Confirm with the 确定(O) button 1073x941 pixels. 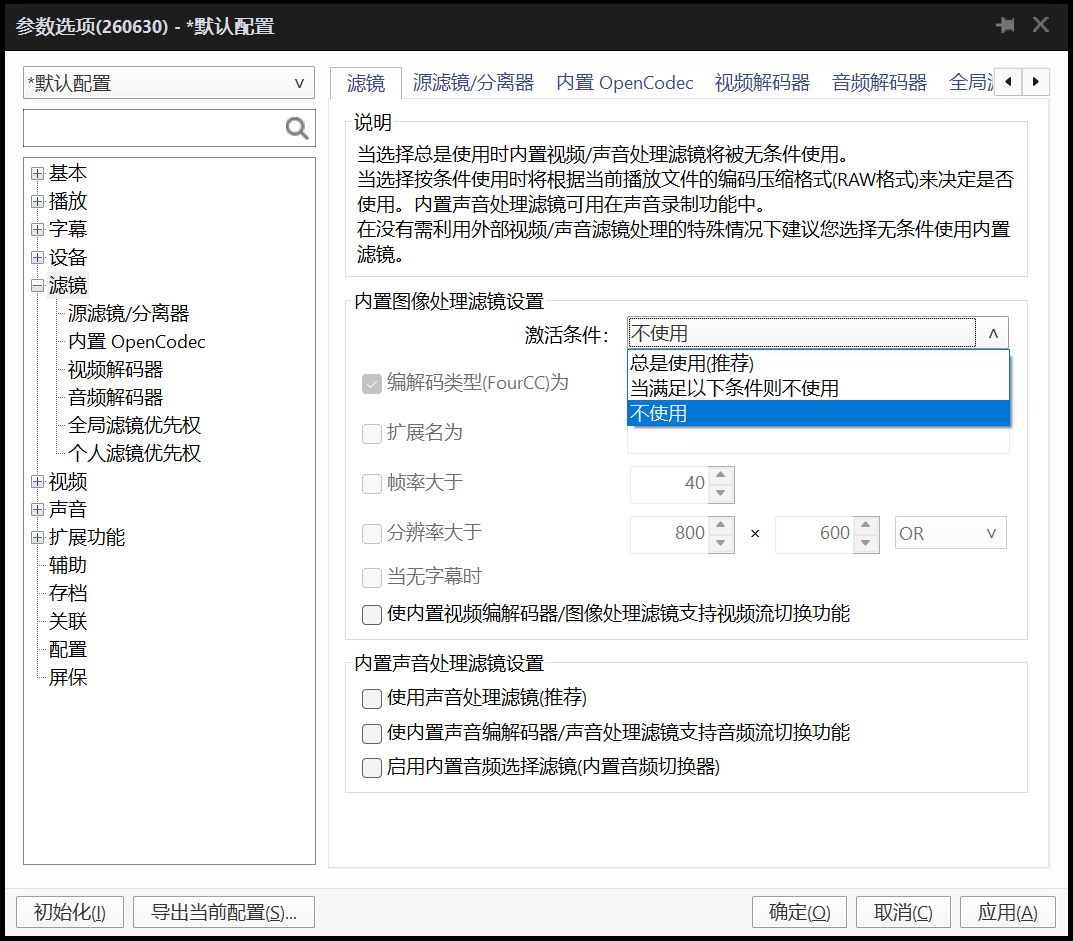point(799,912)
